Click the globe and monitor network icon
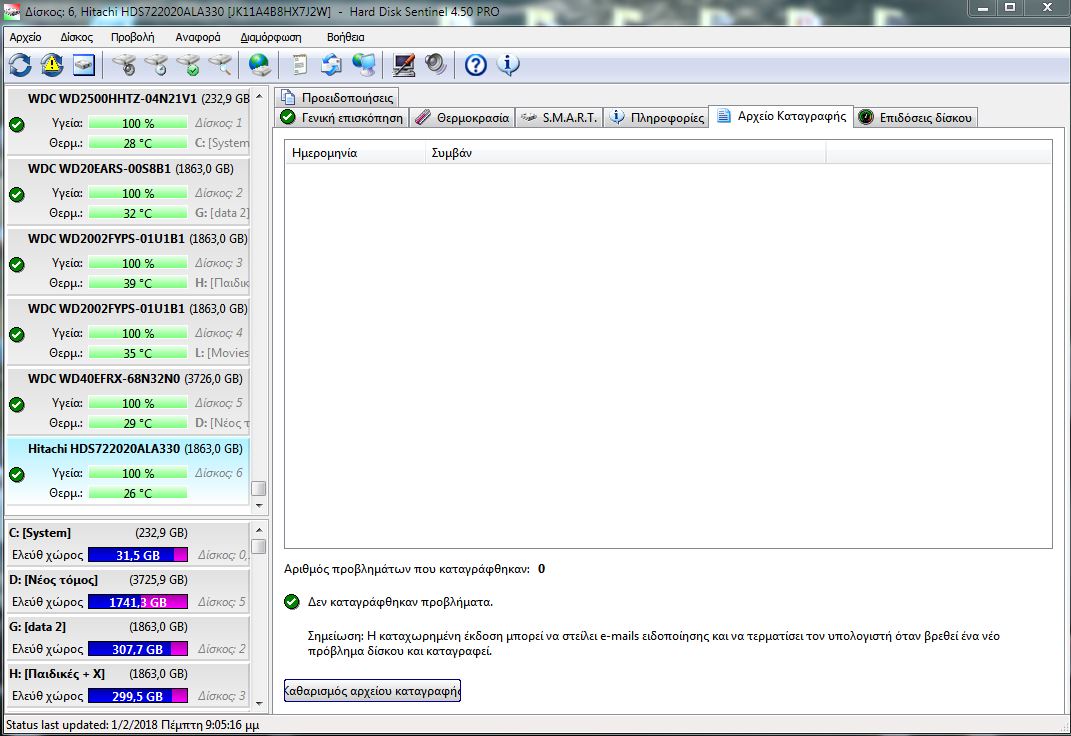Screen dimensions: 1071x736 pyautogui.click(x=364, y=65)
